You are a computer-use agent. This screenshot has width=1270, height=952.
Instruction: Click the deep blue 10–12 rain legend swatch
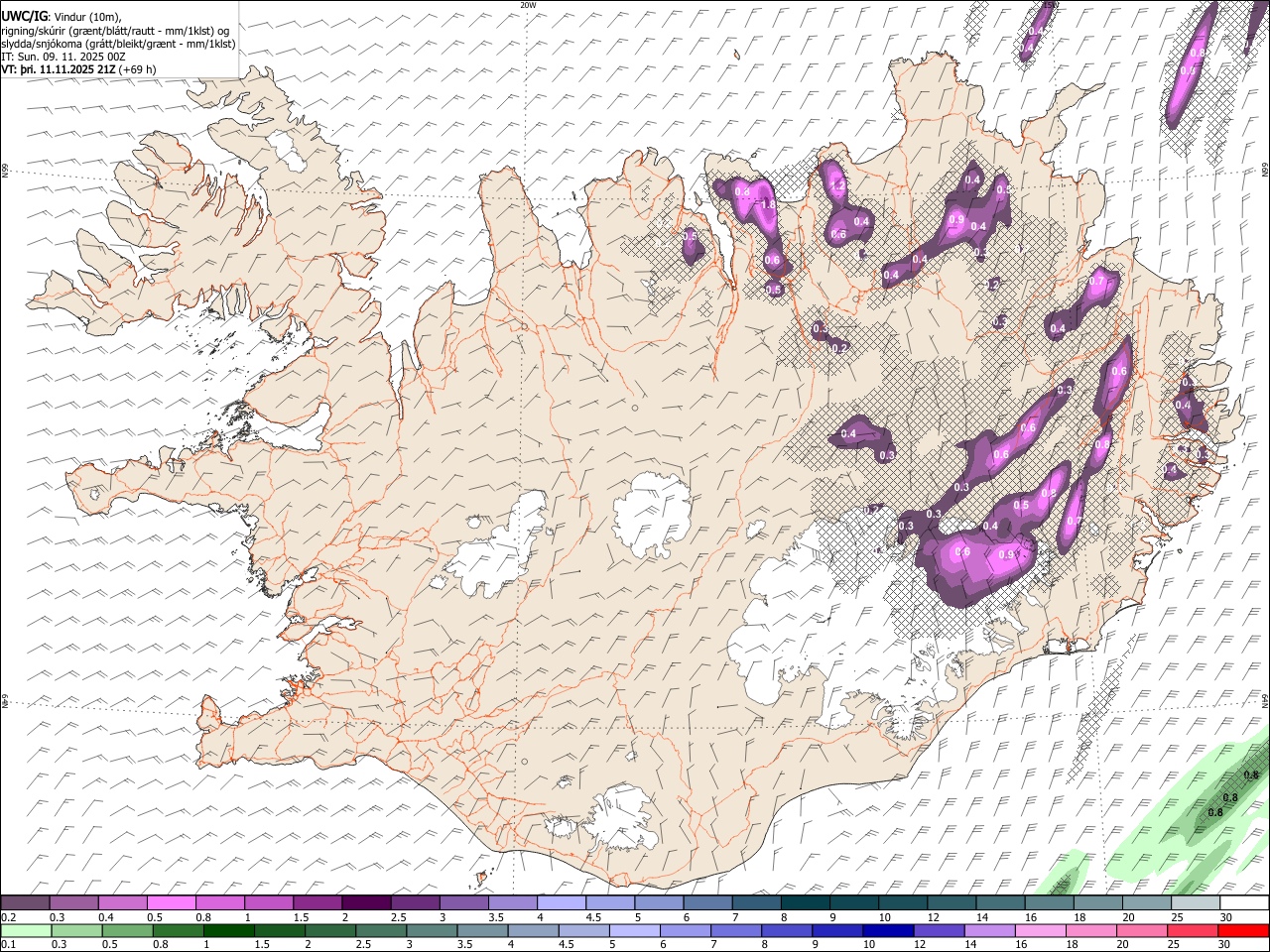(x=888, y=930)
